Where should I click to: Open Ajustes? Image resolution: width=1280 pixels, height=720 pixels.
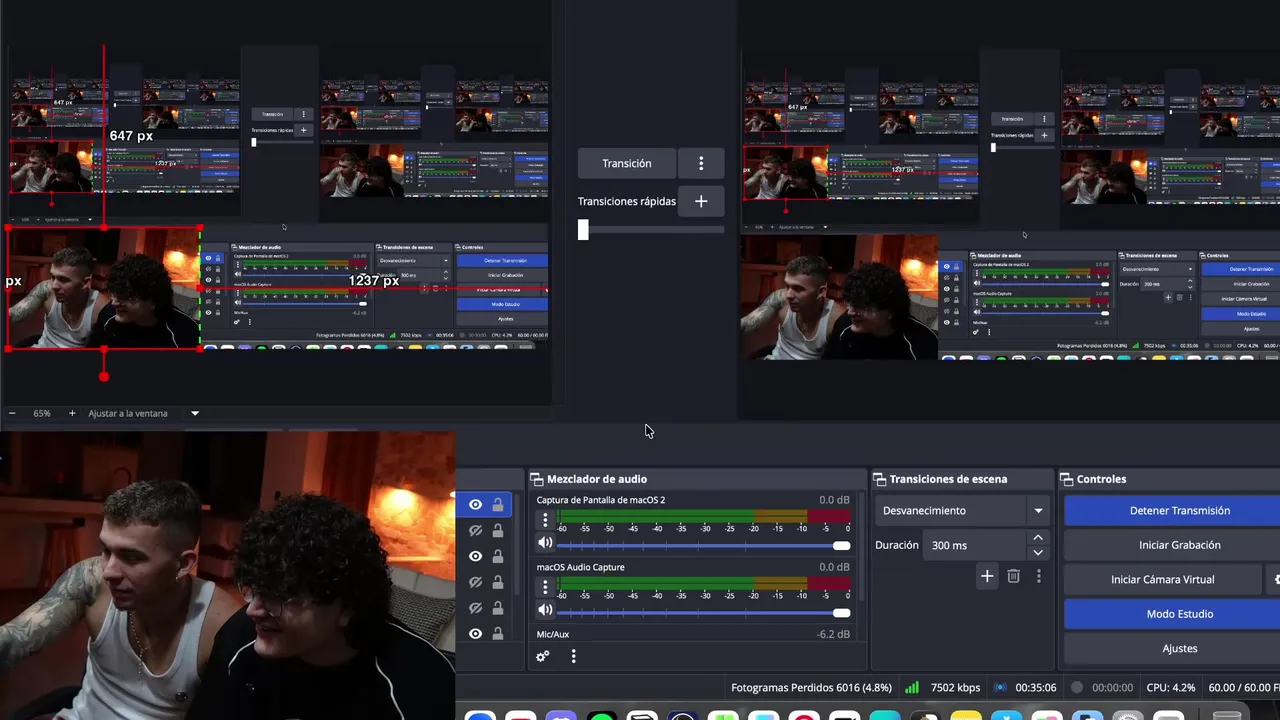1179,648
